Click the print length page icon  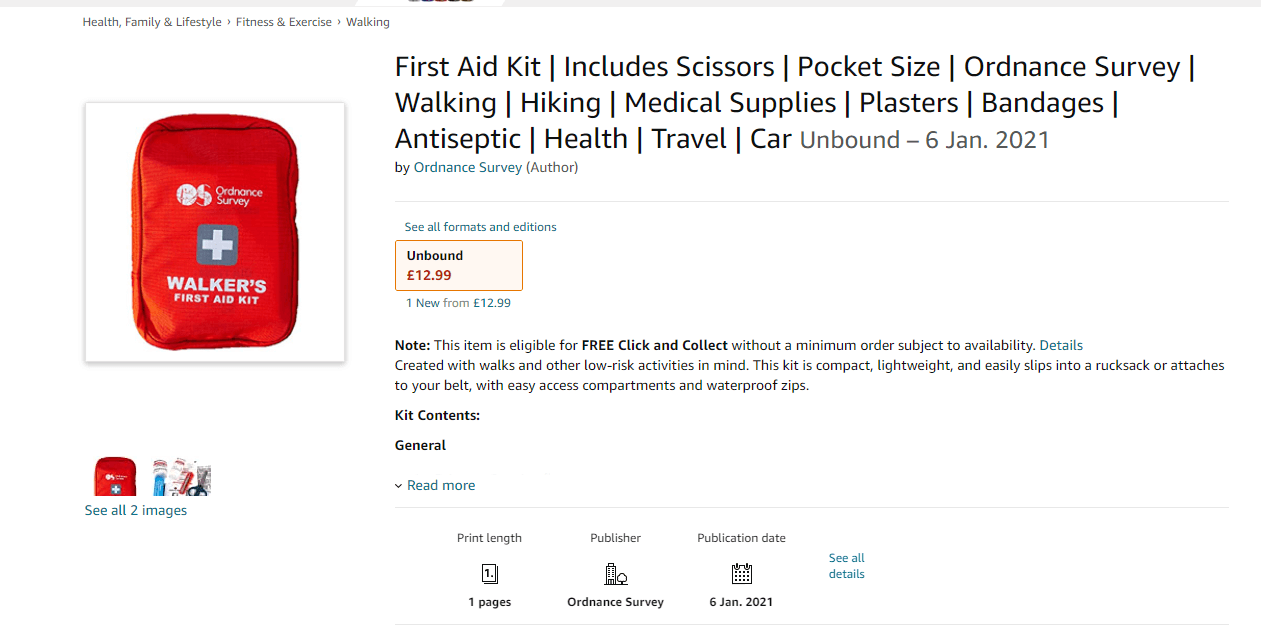pyautogui.click(x=489, y=573)
